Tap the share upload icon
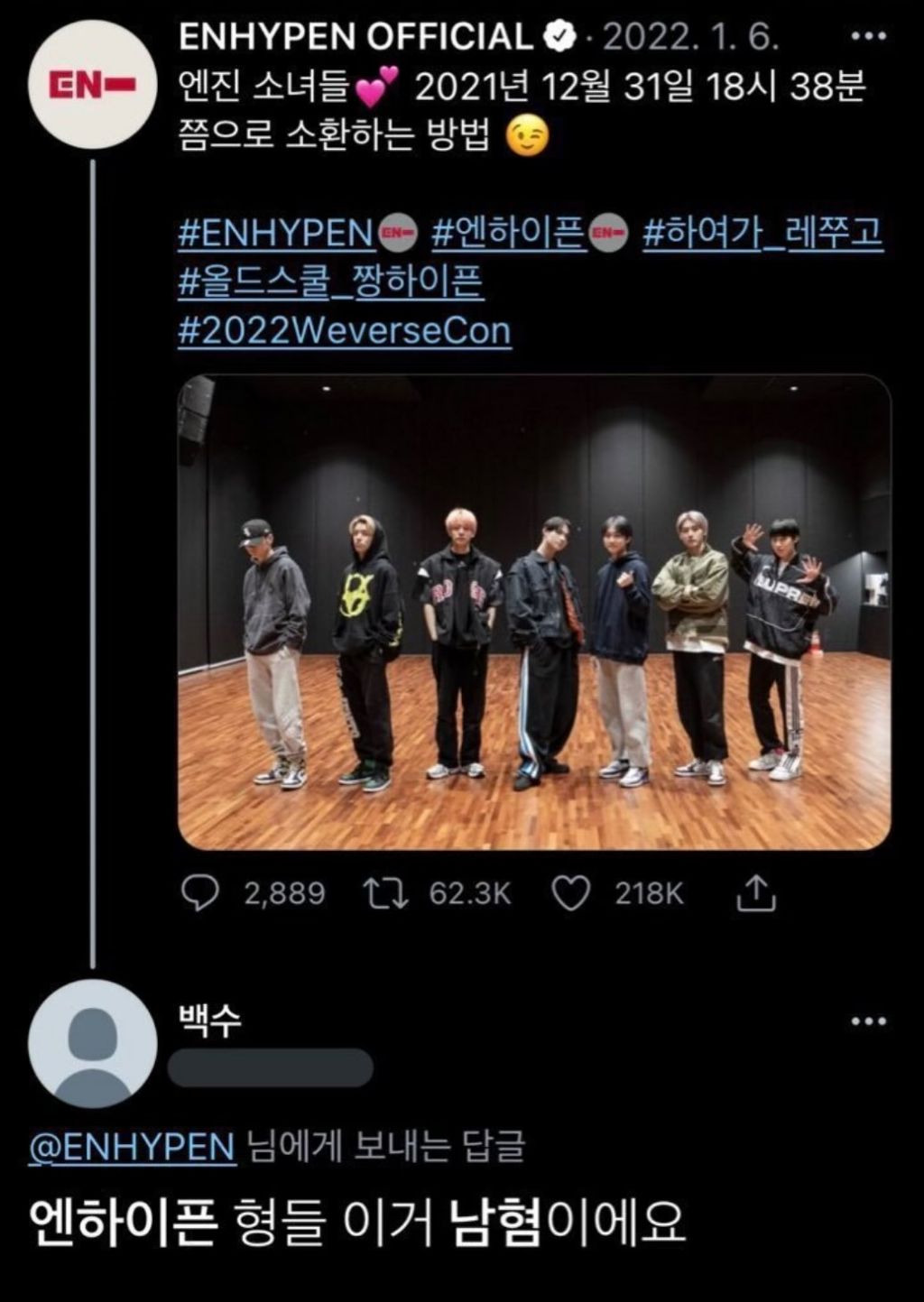Viewport: 924px width, 1302px height. pyautogui.click(x=755, y=893)
